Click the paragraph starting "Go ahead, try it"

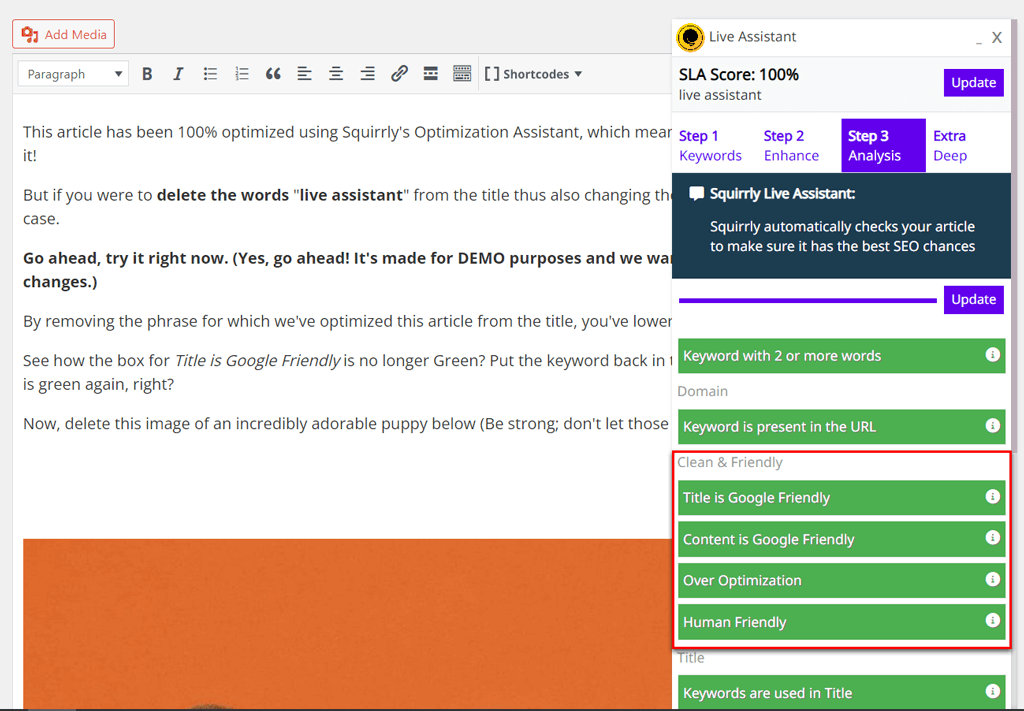(347, 270)
